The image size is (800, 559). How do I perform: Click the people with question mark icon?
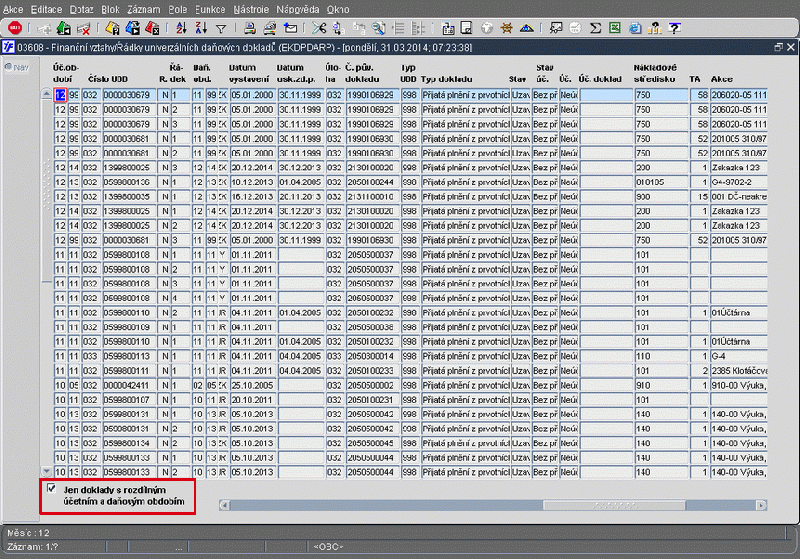click(655, 28)
